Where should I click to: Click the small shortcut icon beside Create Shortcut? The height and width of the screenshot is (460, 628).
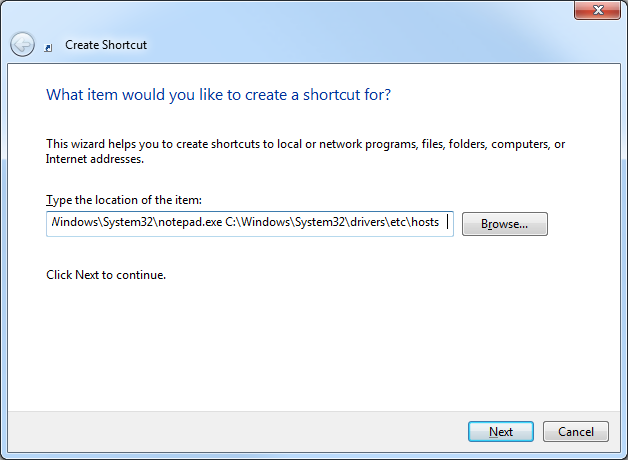pos(48,48)
